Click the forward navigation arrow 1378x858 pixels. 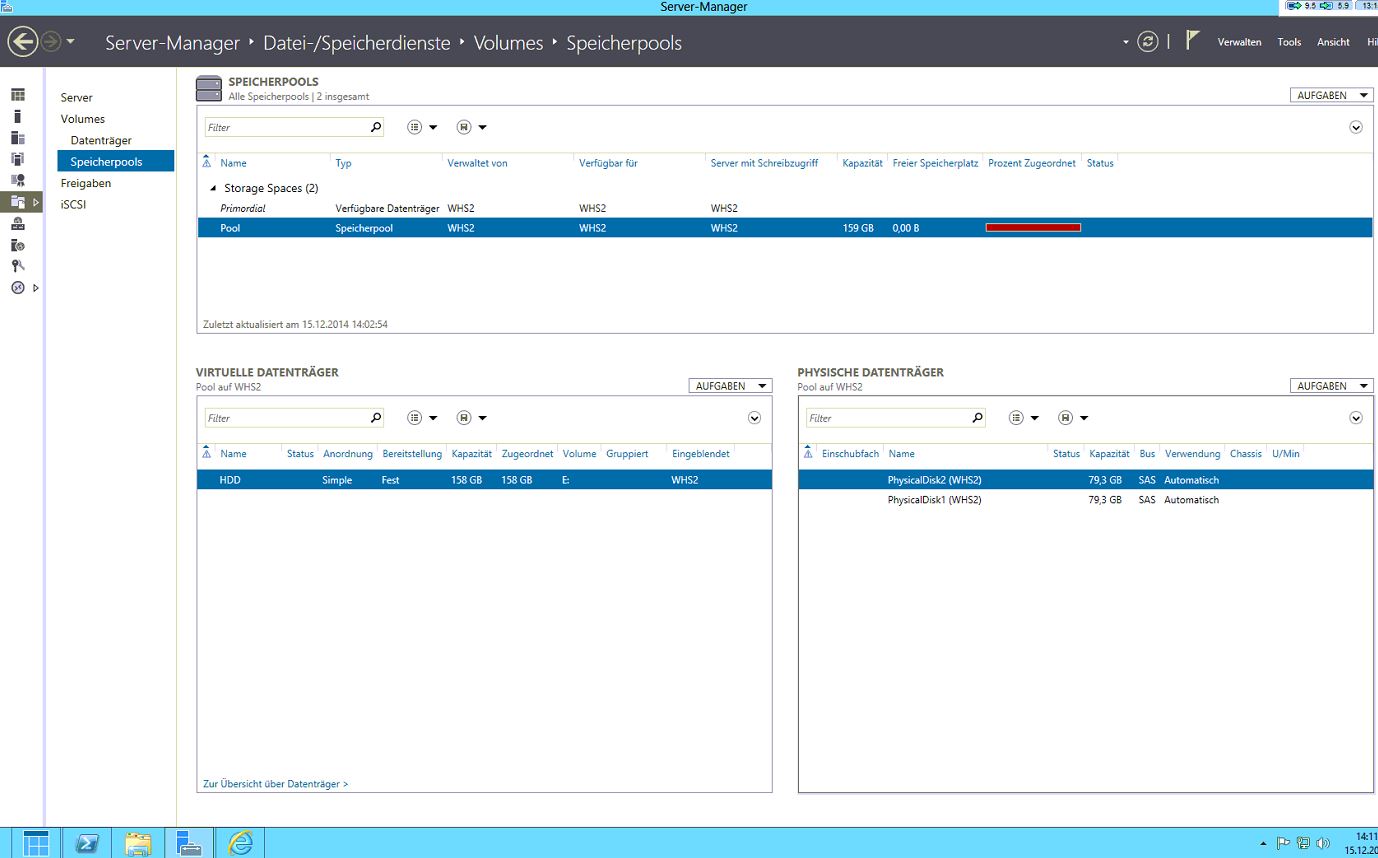click(x=51, y=42)
